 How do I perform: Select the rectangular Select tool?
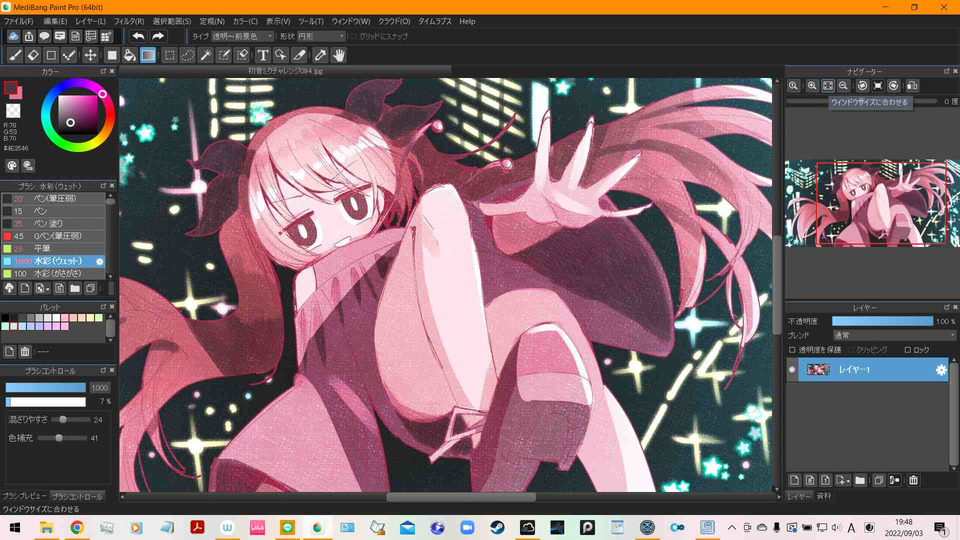(x=170, y=56)
